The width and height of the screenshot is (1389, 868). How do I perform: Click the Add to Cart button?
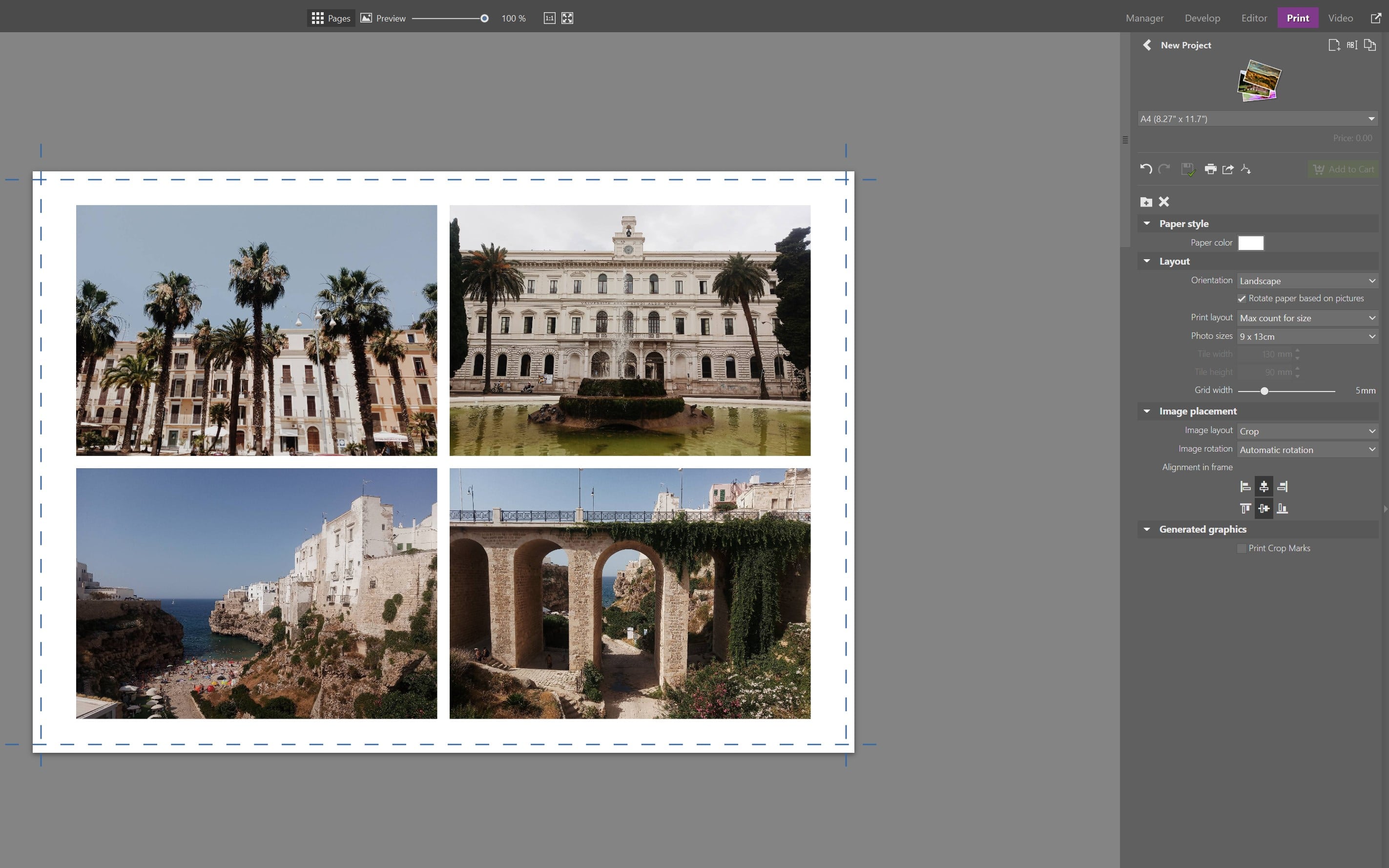[x=1343, y=169]
